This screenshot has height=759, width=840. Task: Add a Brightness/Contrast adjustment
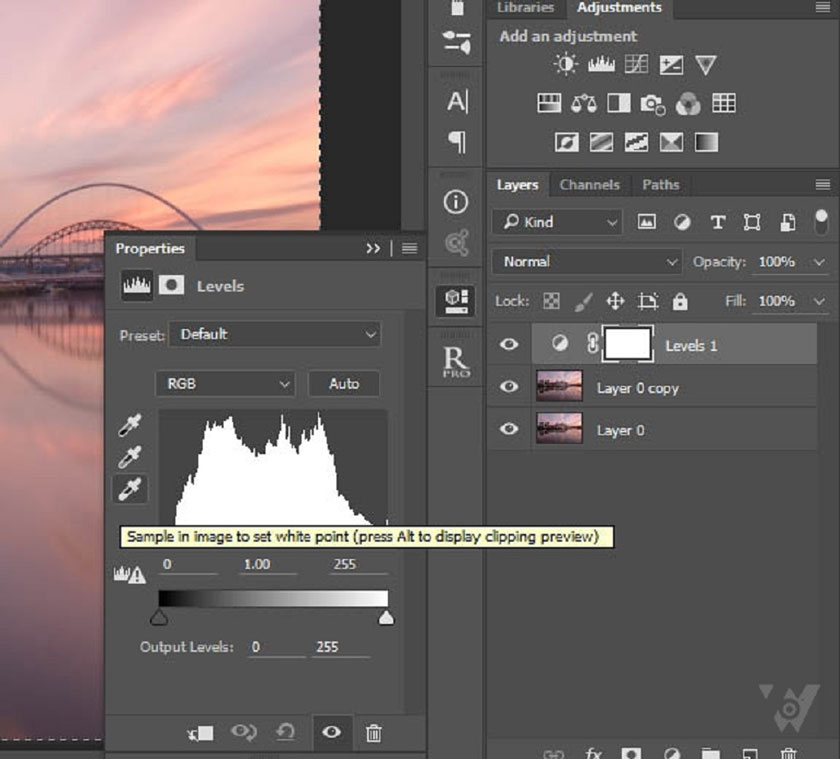coord(565,65)
